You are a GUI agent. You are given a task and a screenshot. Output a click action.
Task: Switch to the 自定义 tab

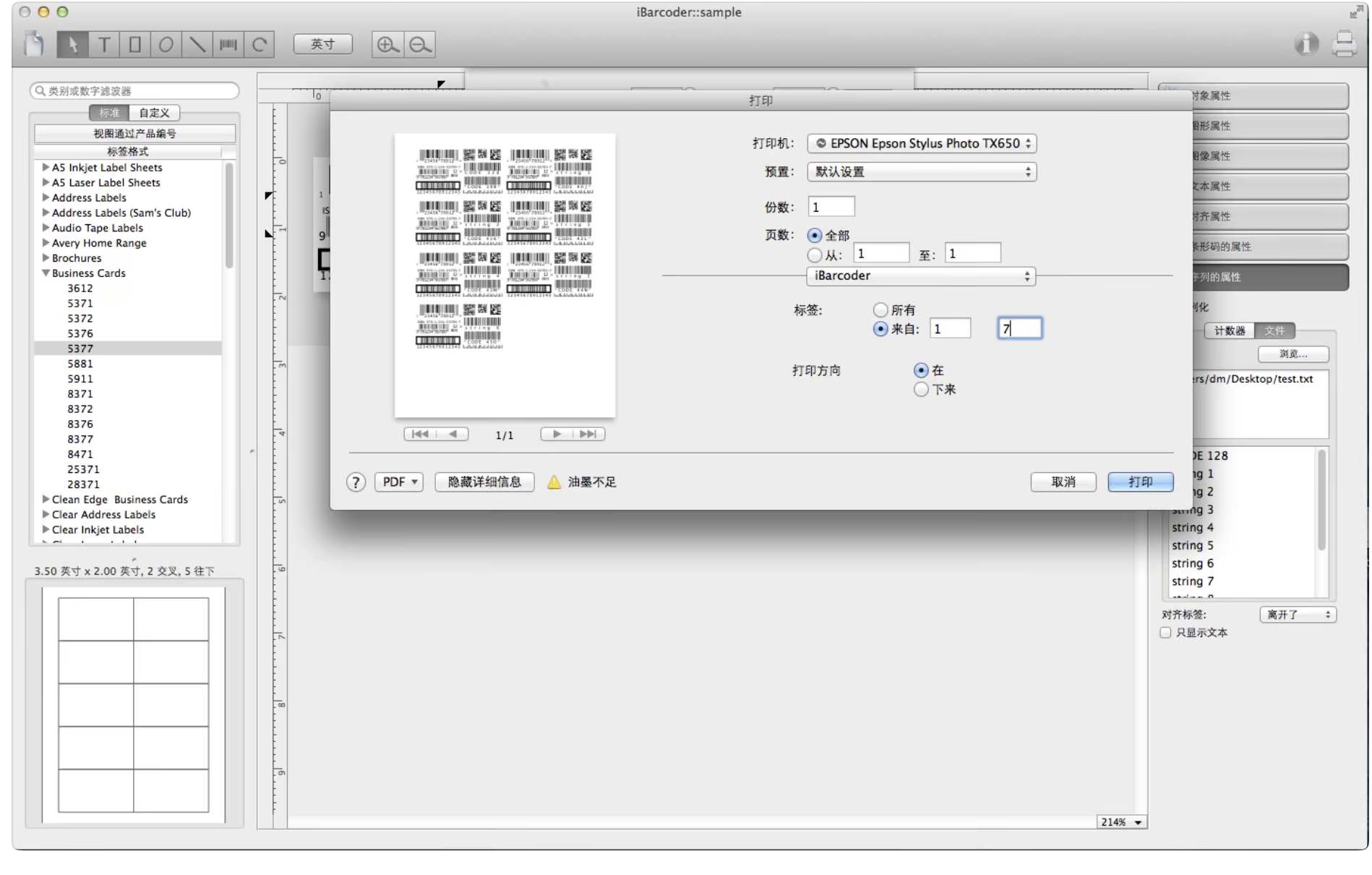(154, 113)
